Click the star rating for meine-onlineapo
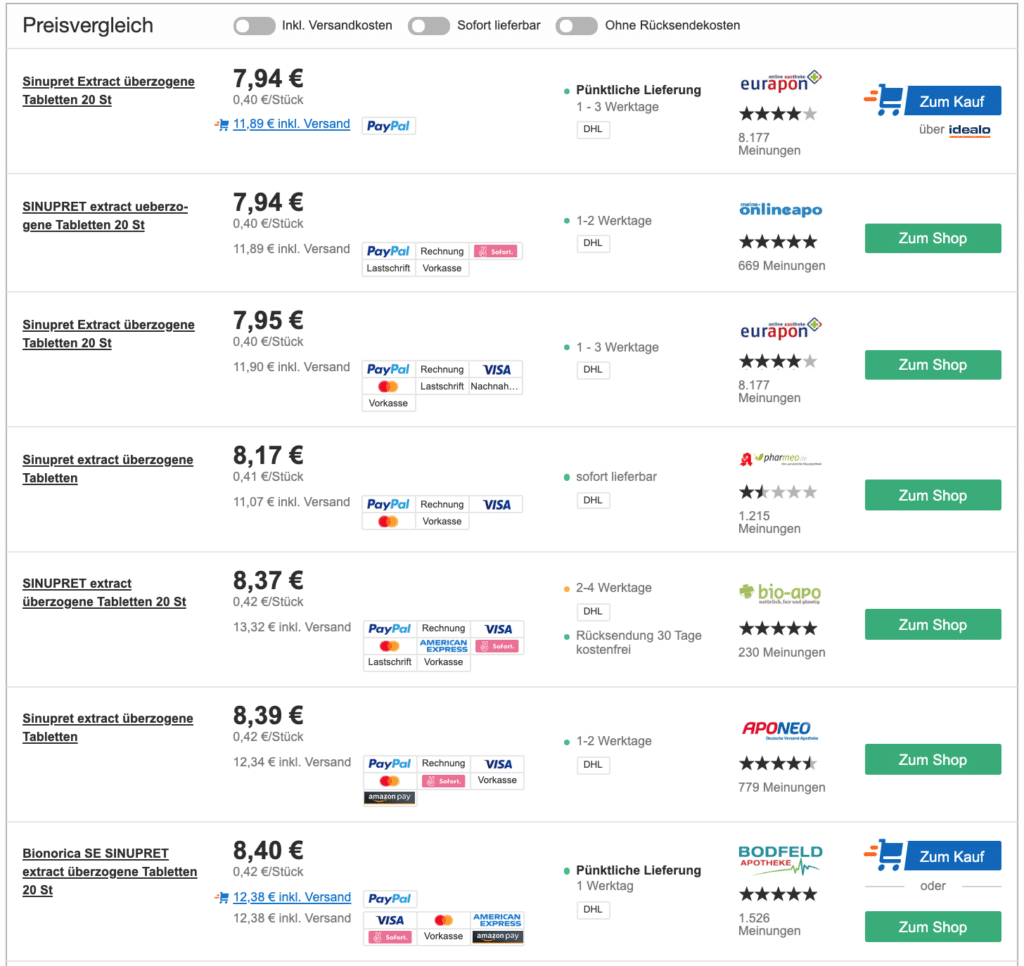 tap(778, 242)
